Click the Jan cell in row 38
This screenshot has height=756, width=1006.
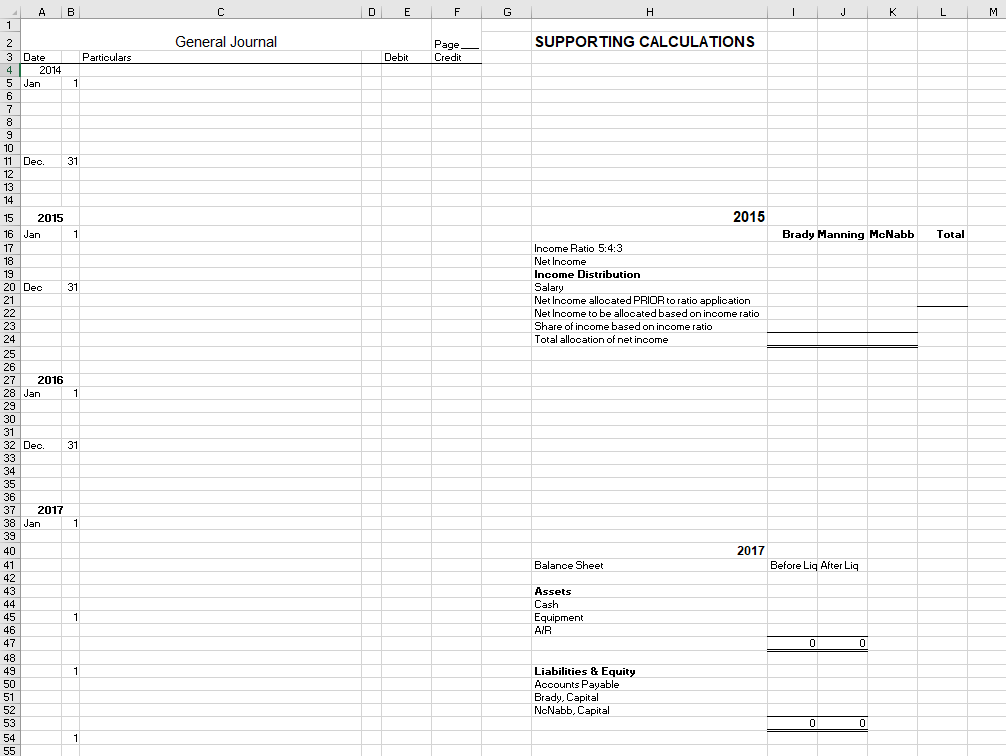tap(41, 523)
